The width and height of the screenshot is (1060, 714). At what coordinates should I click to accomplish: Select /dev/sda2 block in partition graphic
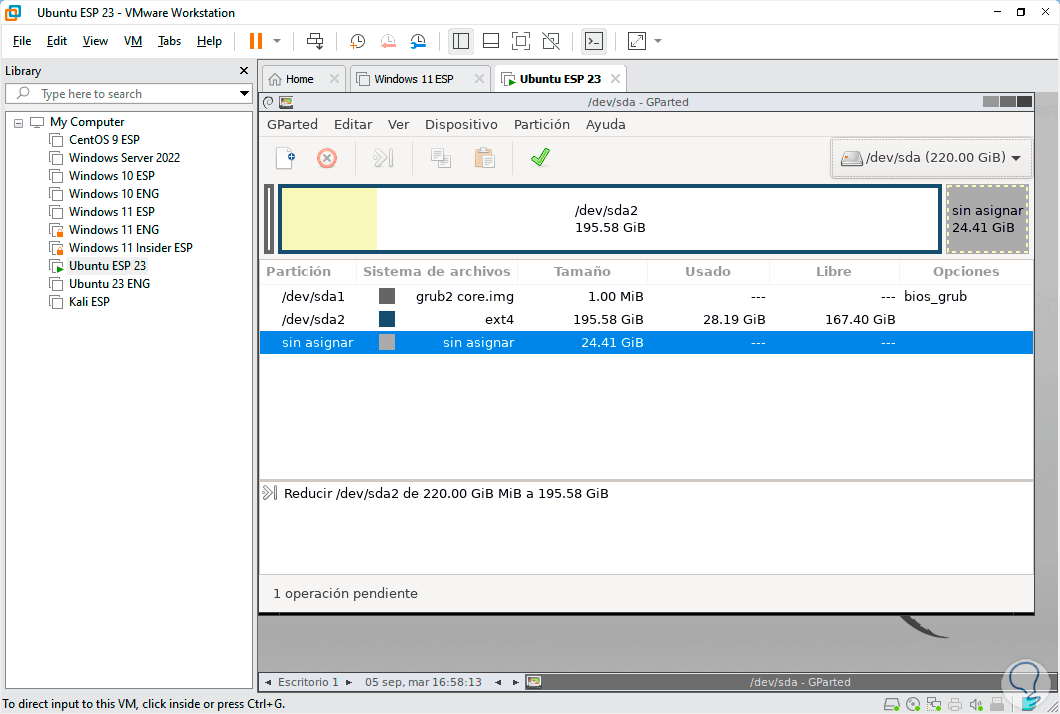pyautogui.click(x=610, y=219)
